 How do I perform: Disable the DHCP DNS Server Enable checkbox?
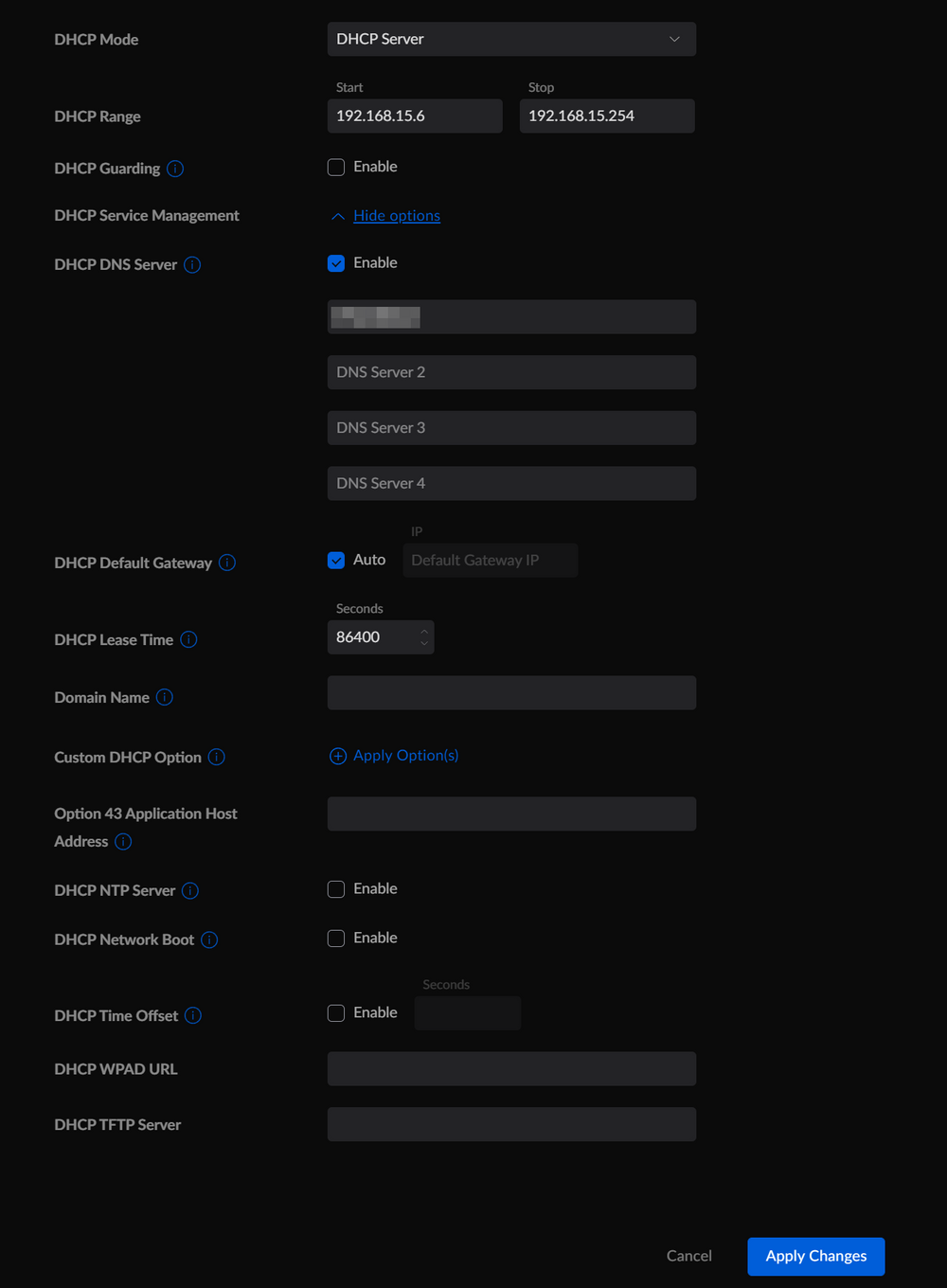point(336,263)
